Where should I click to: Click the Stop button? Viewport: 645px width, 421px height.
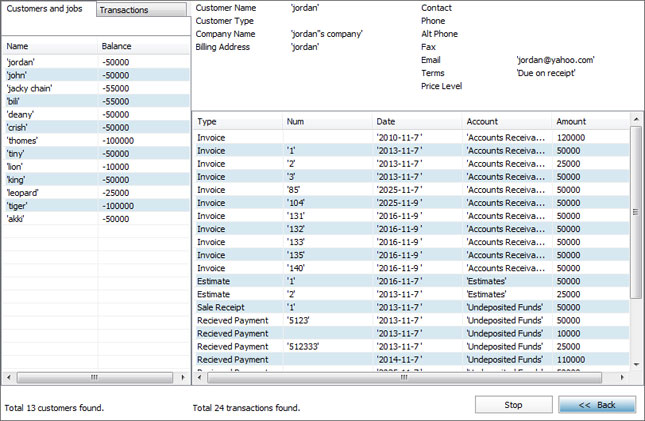[513, 405]
